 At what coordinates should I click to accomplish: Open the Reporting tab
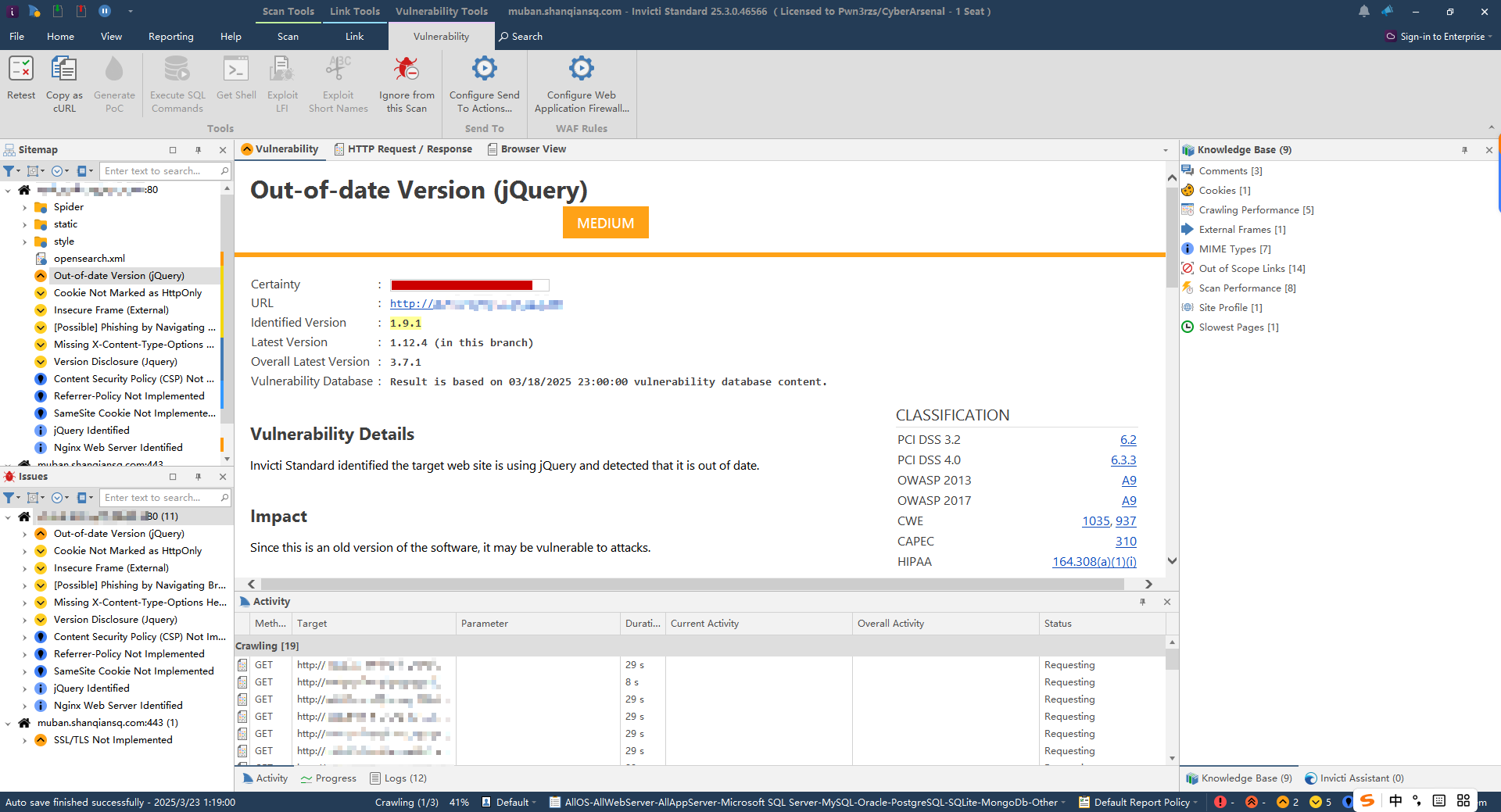170,37
